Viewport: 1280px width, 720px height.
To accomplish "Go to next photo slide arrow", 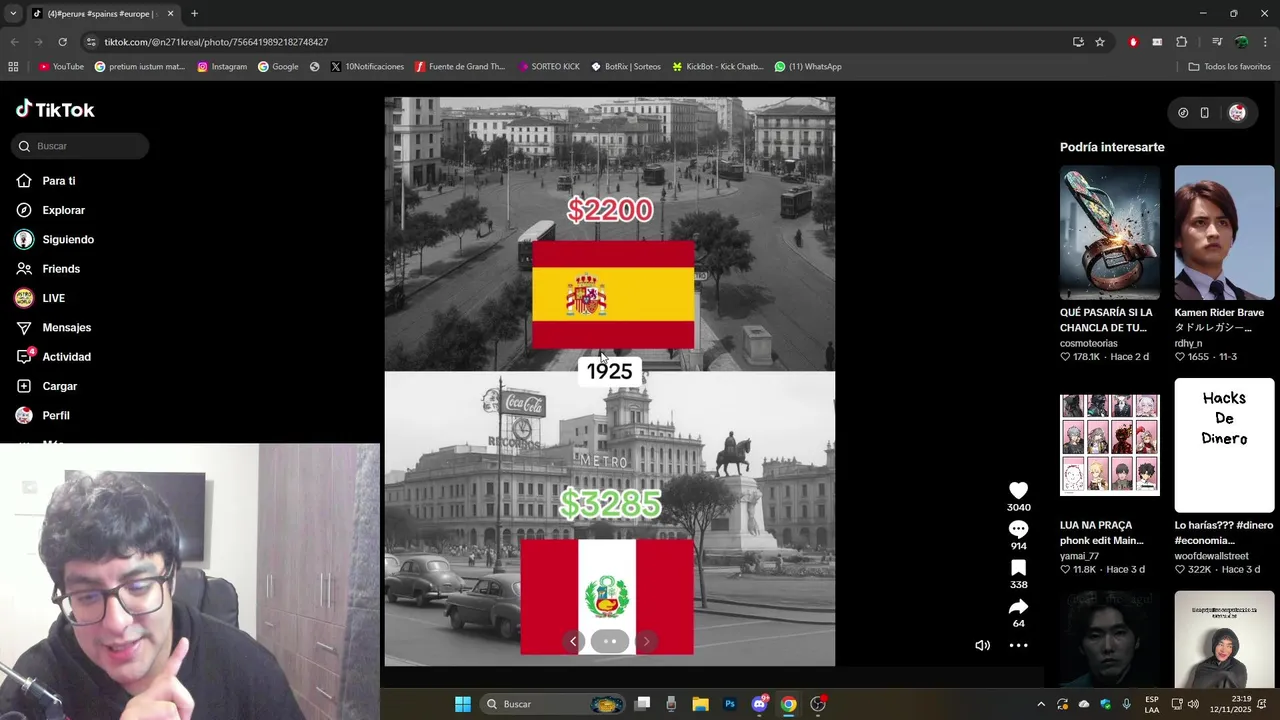I will click(x=646, y=641).
